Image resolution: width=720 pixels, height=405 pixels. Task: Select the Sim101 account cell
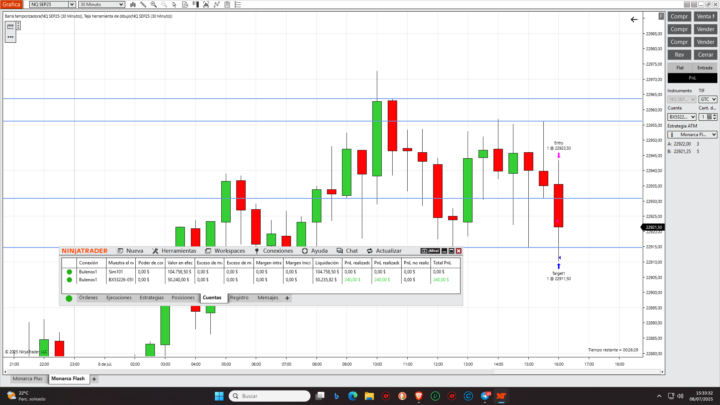pos(121,272)
